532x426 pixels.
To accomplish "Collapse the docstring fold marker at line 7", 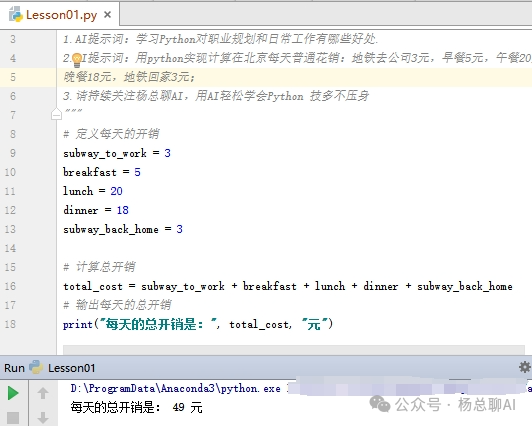I will point(56,114).
